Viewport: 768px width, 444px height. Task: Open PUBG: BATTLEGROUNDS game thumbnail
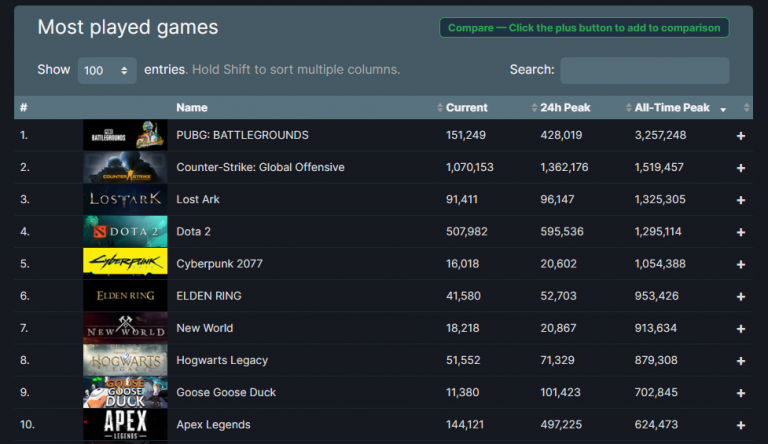[125, 135]
